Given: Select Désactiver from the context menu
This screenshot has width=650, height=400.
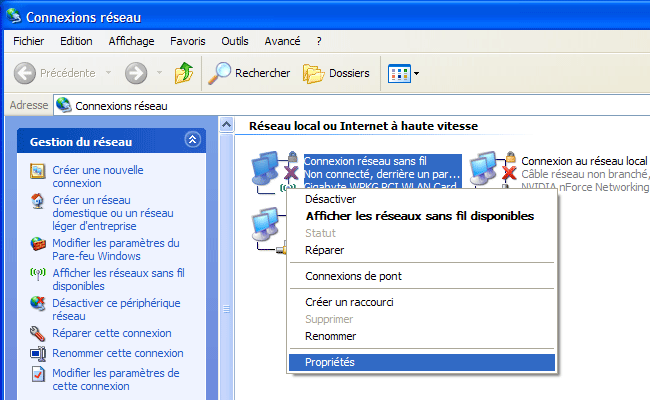Looking at the screenshot, I should coord(331,199).
